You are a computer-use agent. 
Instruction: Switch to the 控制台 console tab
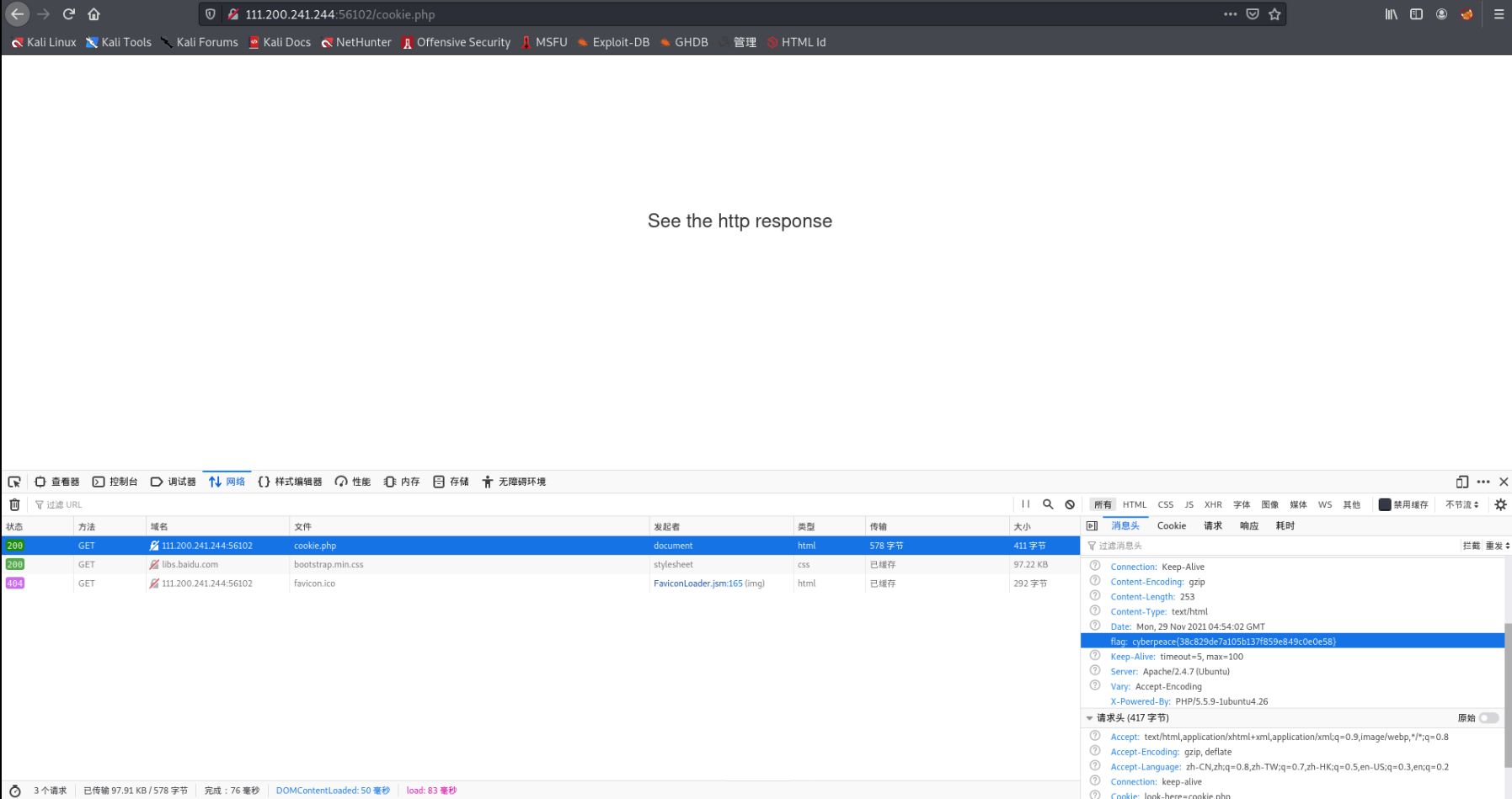(115, 482)
